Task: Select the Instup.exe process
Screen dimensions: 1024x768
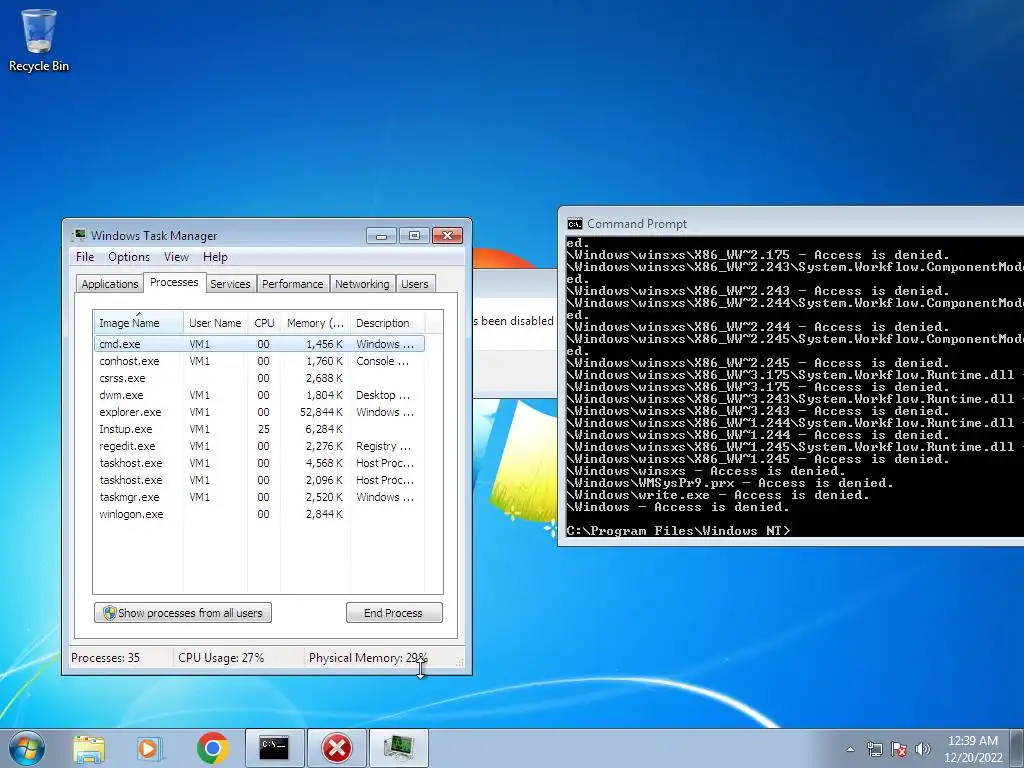Action: click(x=259, y=429)
